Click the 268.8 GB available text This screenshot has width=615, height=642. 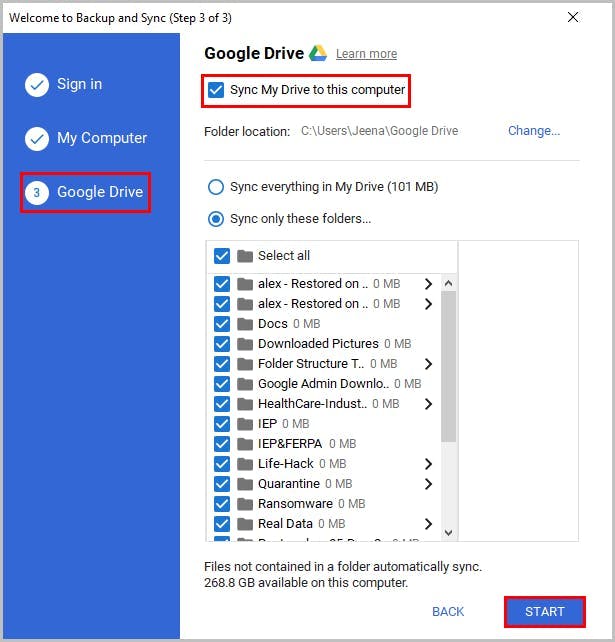pos(306,583)
